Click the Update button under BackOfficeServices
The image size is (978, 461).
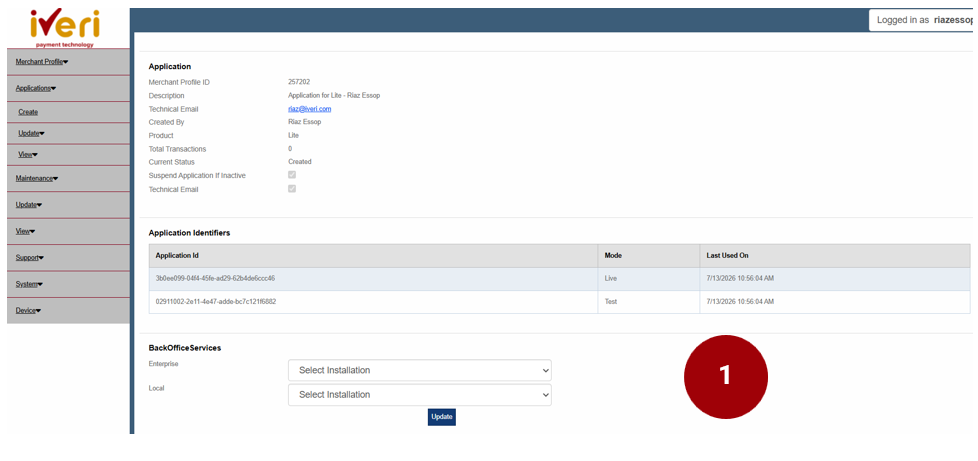(442, 417)
